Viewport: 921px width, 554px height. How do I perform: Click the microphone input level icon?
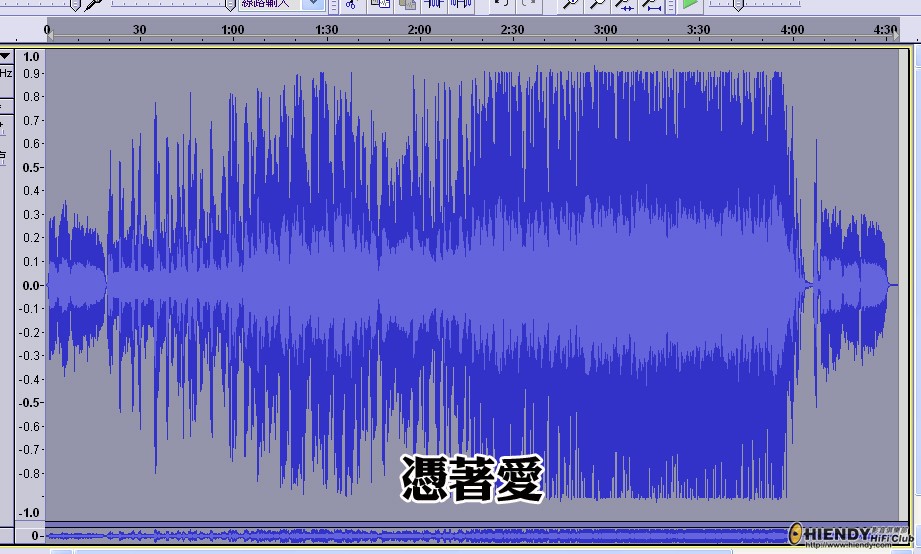tap(92, 4)
